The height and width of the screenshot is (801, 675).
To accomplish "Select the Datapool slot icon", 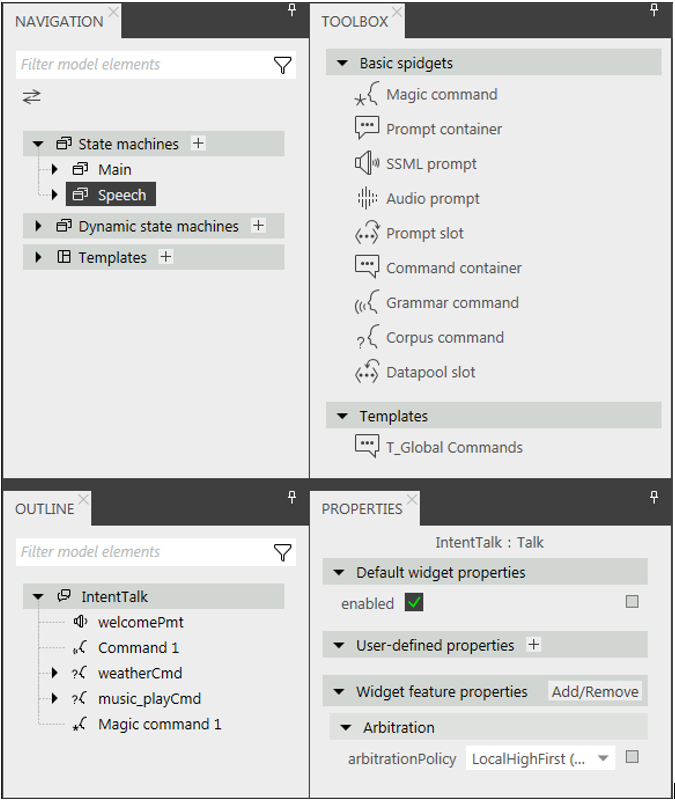I will click(366, 372).
